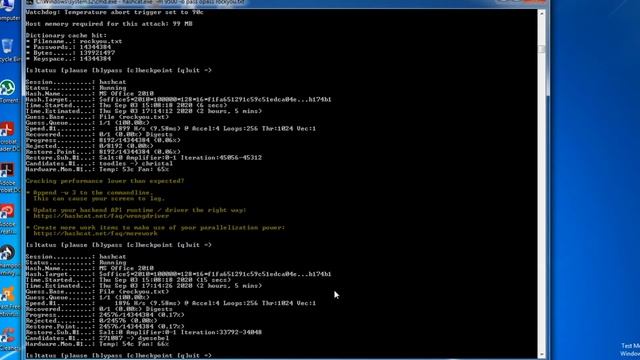Launch the Torrent desktop shortcut
Image resolution: width=640 pixels, height=360 pixels.
[9, 91]
